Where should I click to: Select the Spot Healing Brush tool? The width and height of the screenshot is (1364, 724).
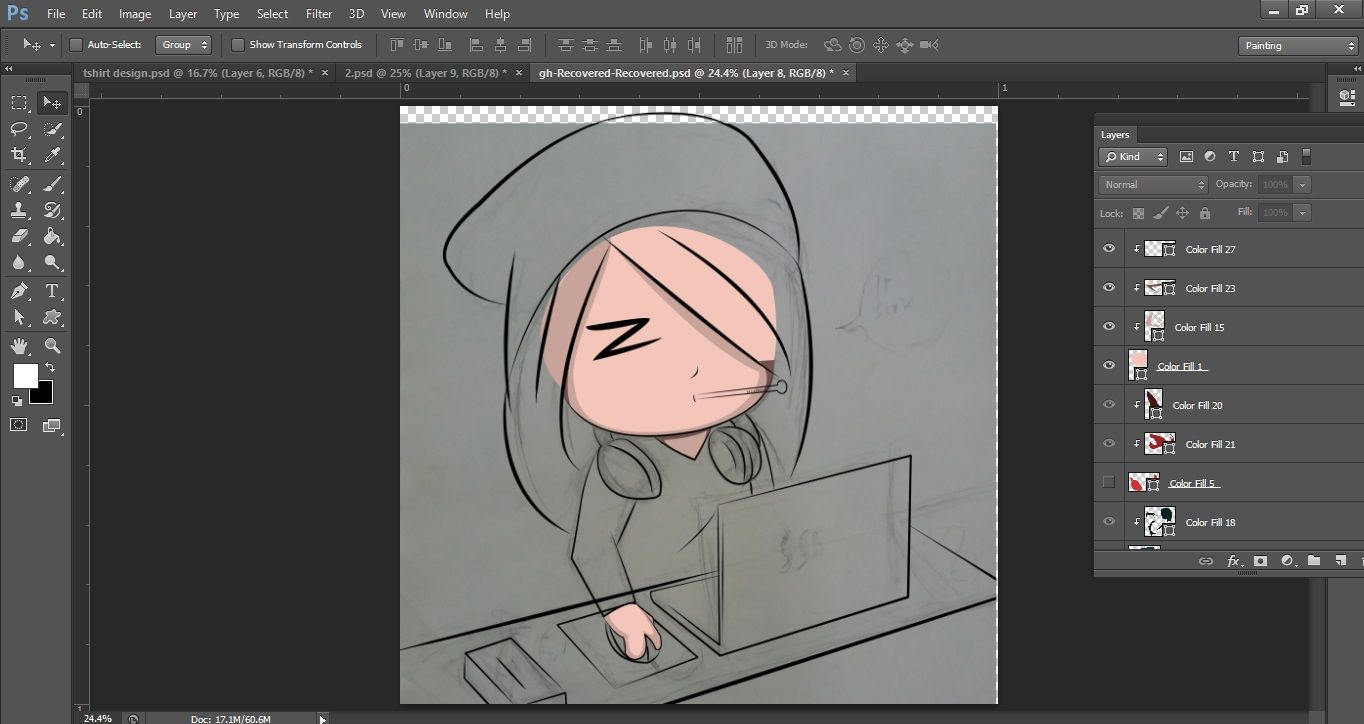[19, 184]
